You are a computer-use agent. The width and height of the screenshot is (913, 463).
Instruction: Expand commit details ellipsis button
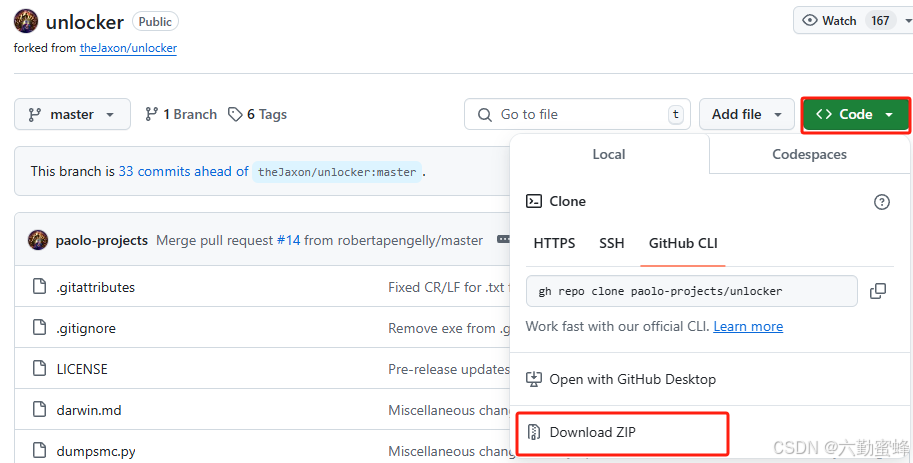pos(503,239)
